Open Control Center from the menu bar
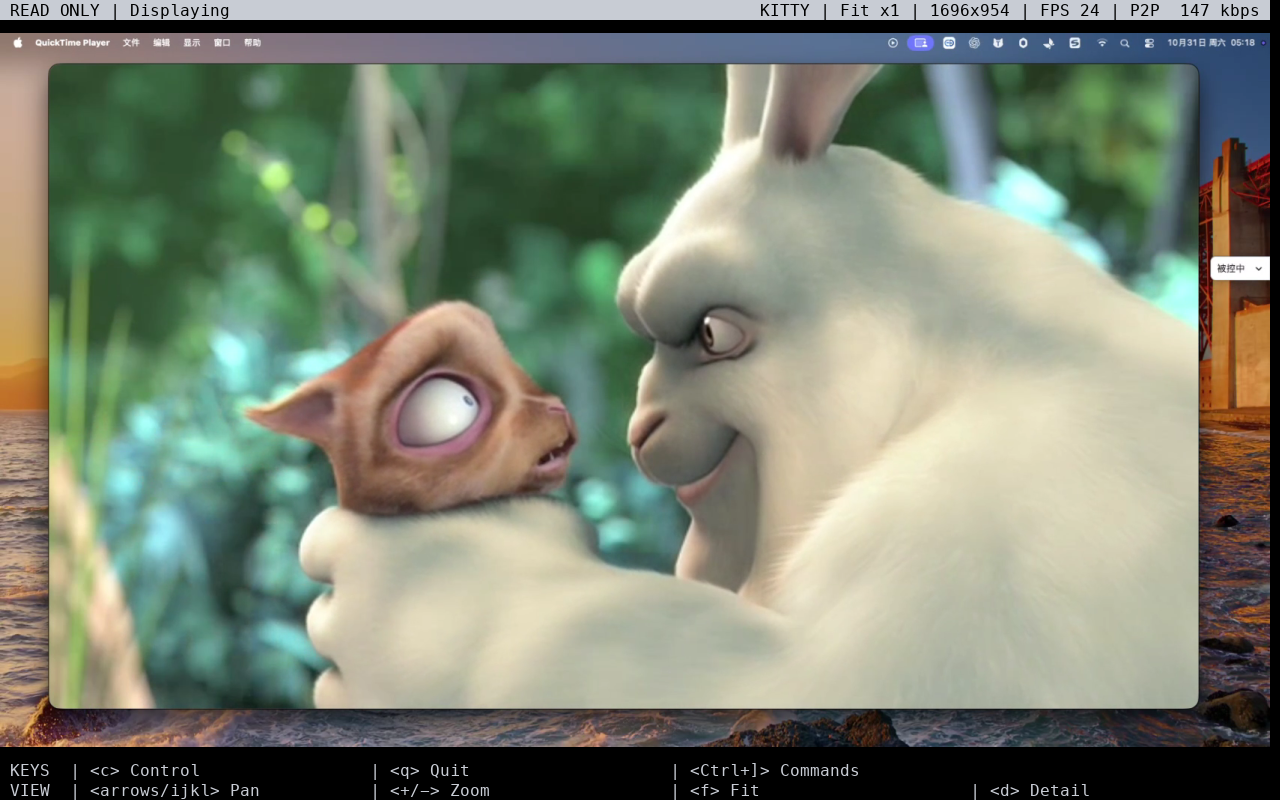 point(1149,43)
